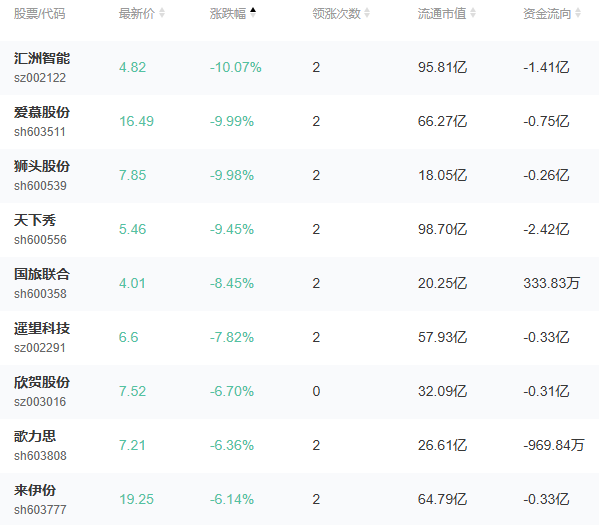
Task: Click change value -6.70%
Action: [232, 391]
